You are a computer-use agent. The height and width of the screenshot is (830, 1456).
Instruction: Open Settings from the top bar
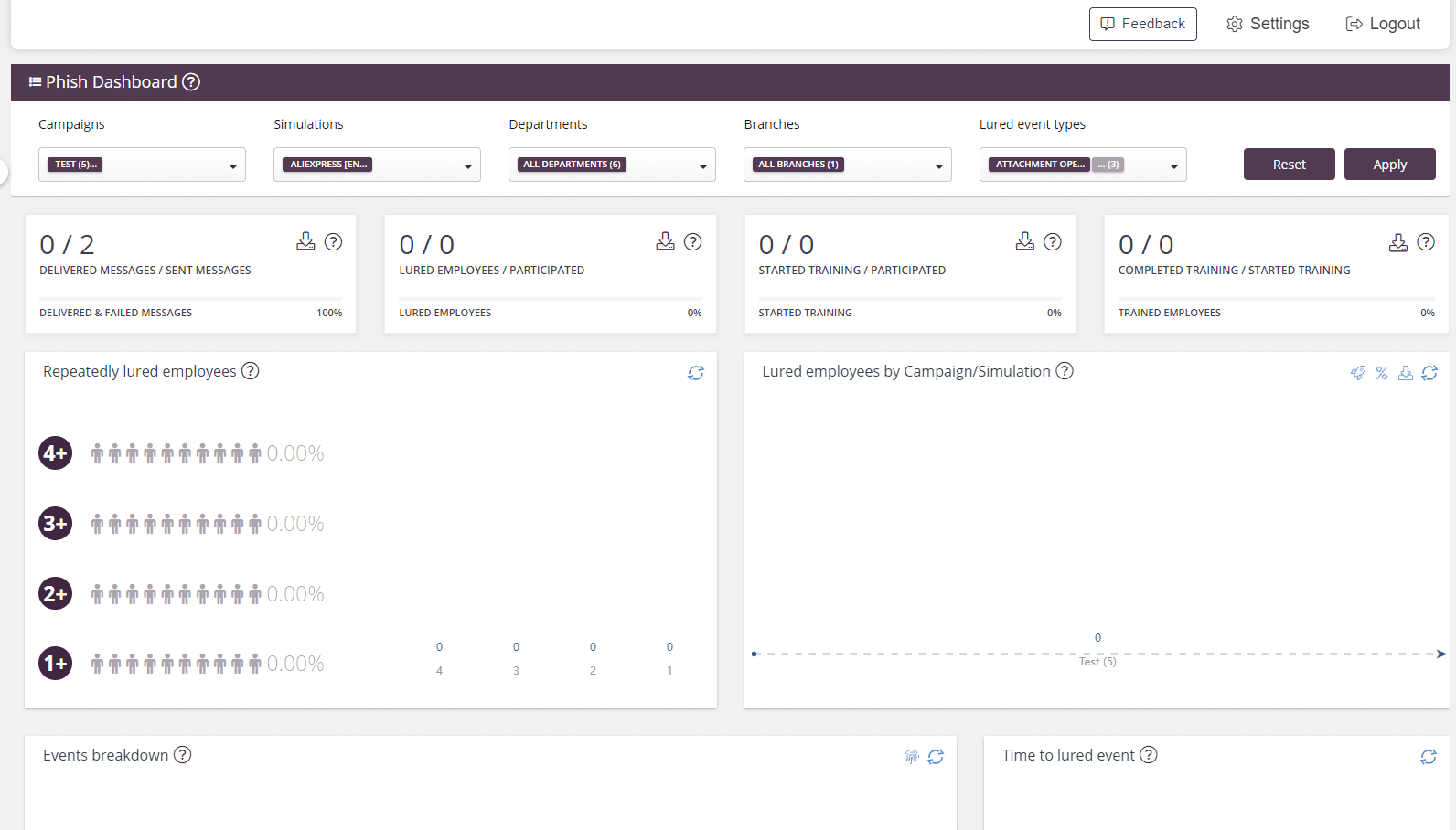point(1268,24)
